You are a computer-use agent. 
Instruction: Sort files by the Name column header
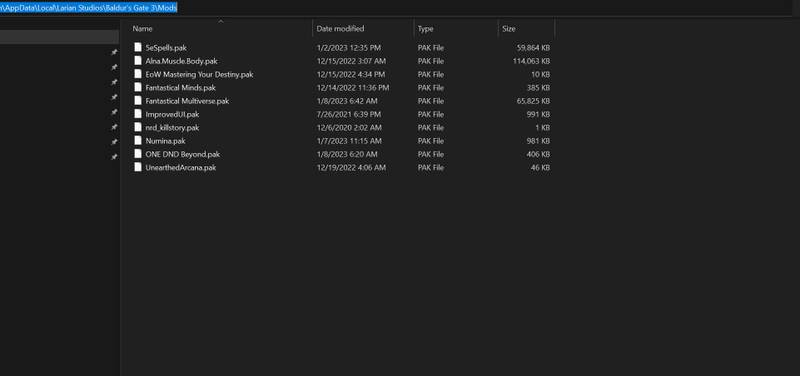tap(142, 29)
